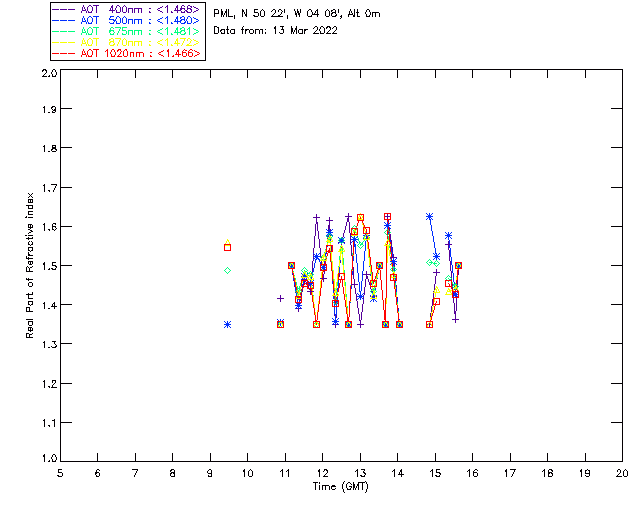Click the blue asterisk at 1.62 near 15 GMT
Image resolution: width=640 pixels, height=512 pixels.
429,216
